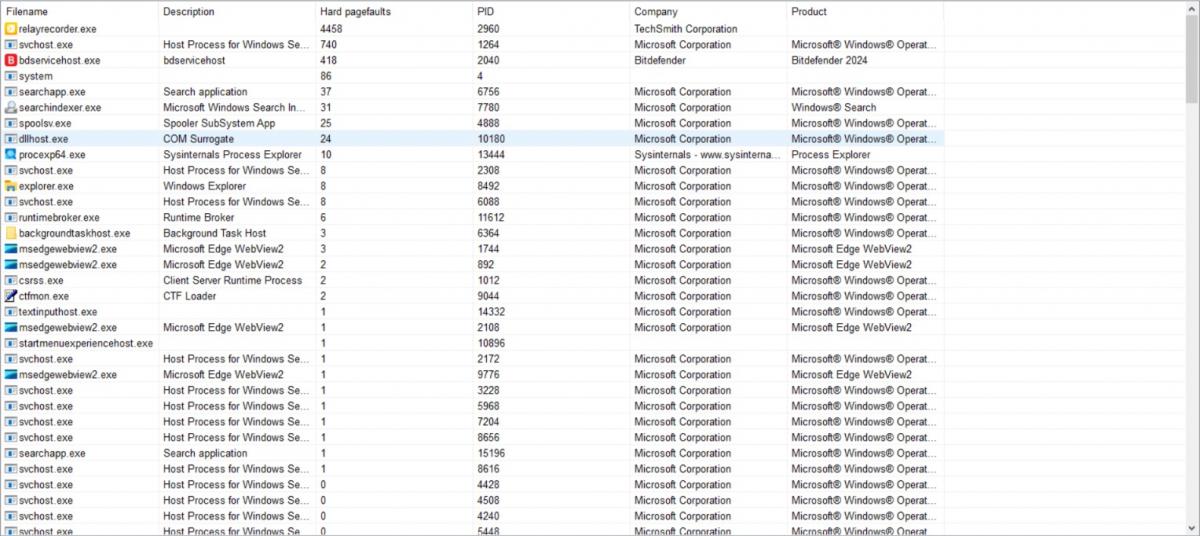Click the dllhost.exe process icon
The width and height of the screenshot is (1200, 536).
coord(11,139)
